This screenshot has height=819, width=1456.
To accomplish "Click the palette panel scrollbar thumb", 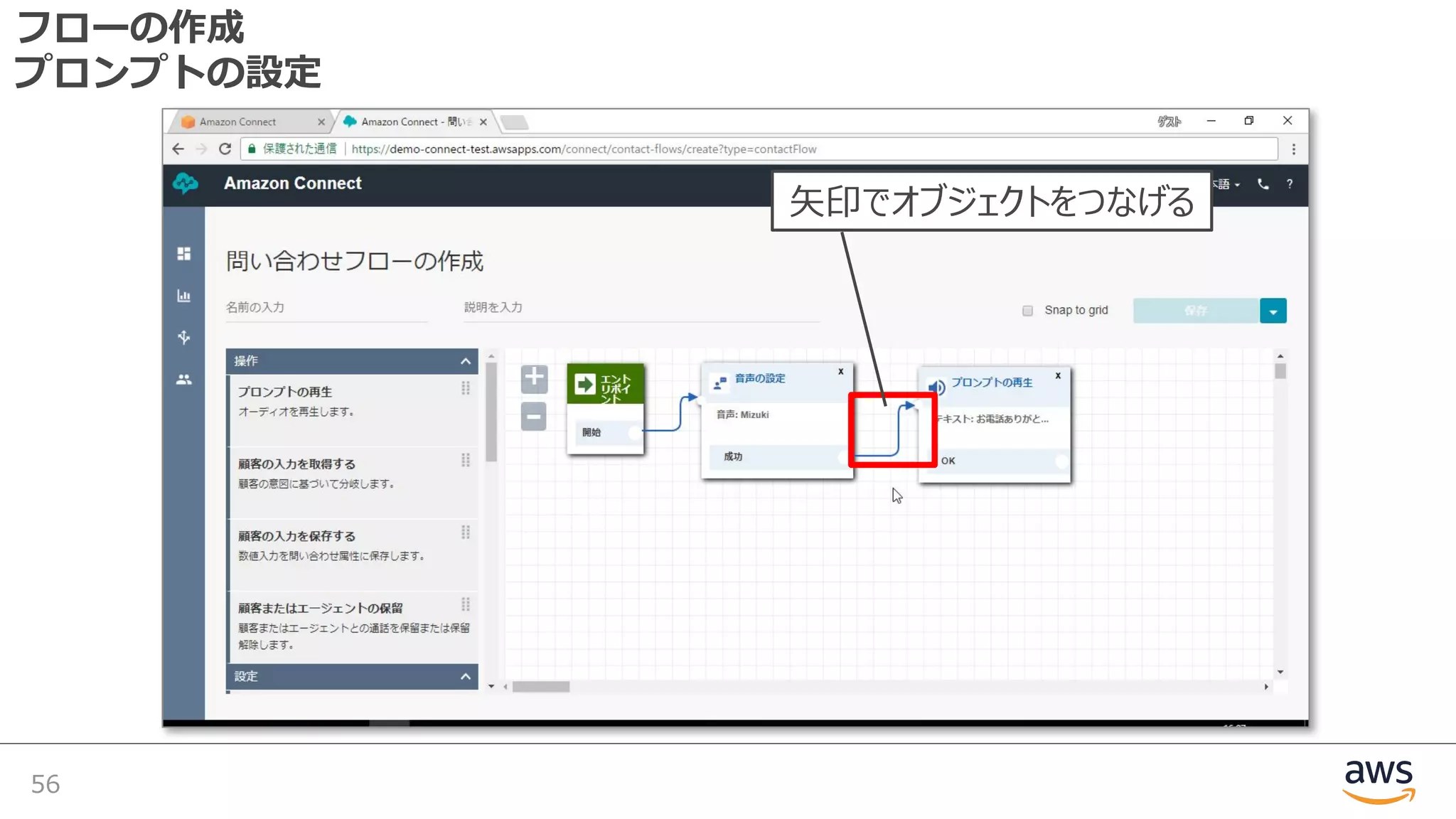I will [x=491, y=412].
